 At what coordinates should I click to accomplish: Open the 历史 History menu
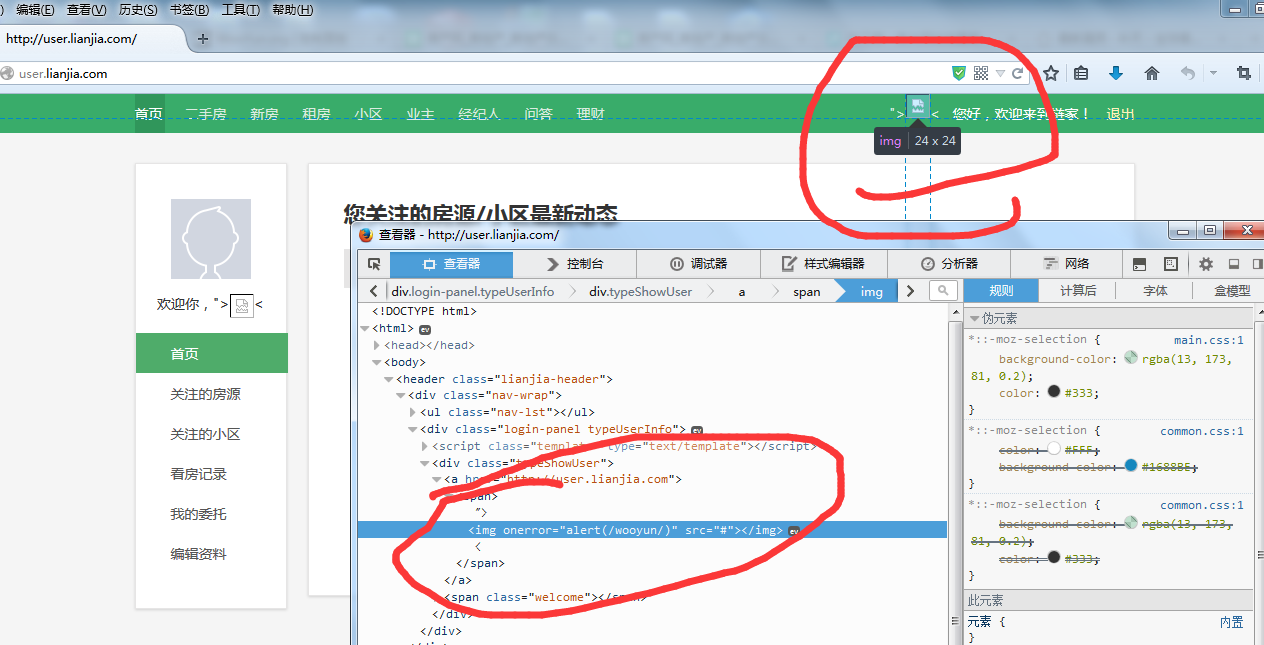[x=138, y=10]
